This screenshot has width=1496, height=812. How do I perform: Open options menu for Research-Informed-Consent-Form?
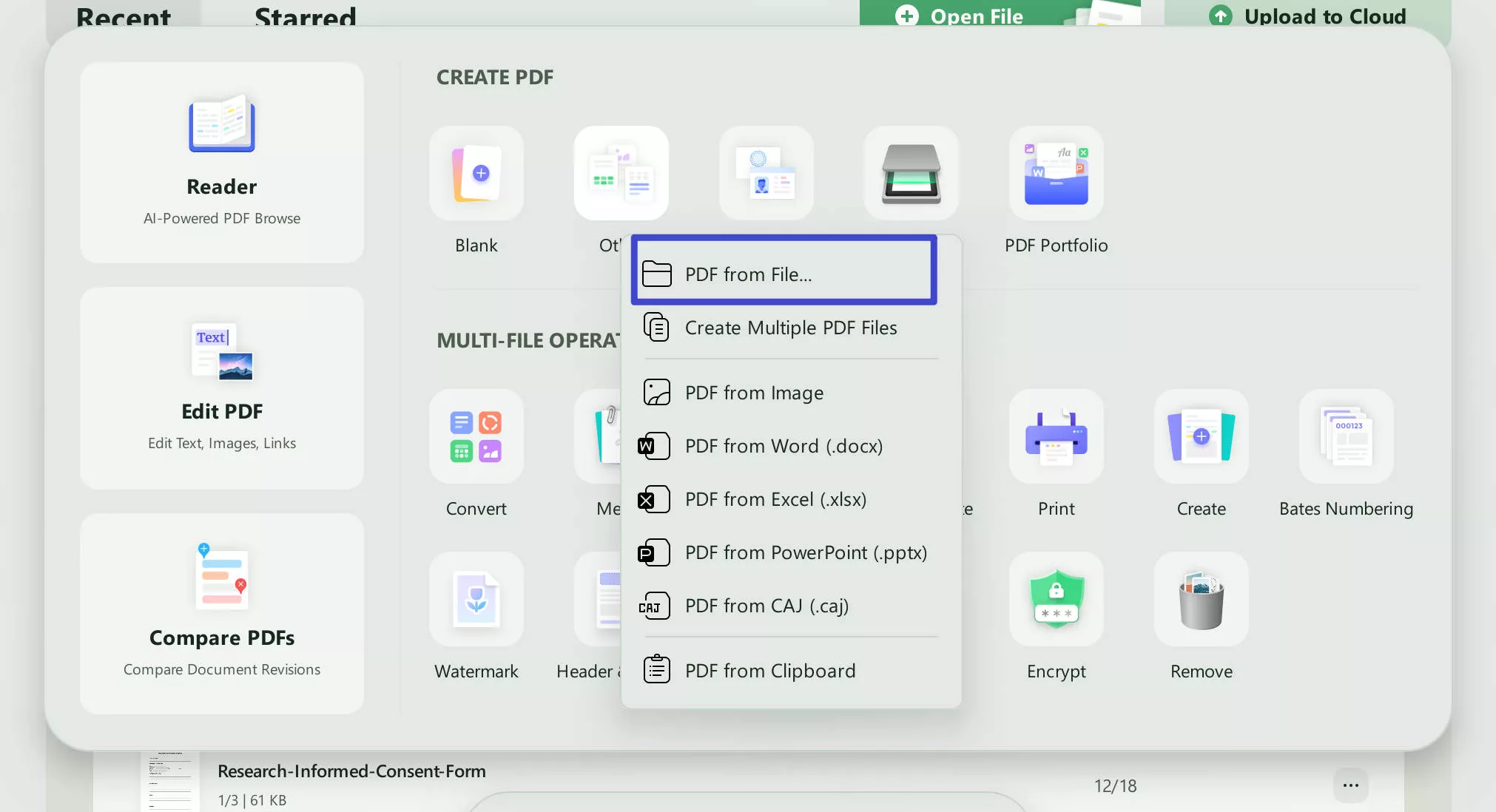coord(1350,785)
